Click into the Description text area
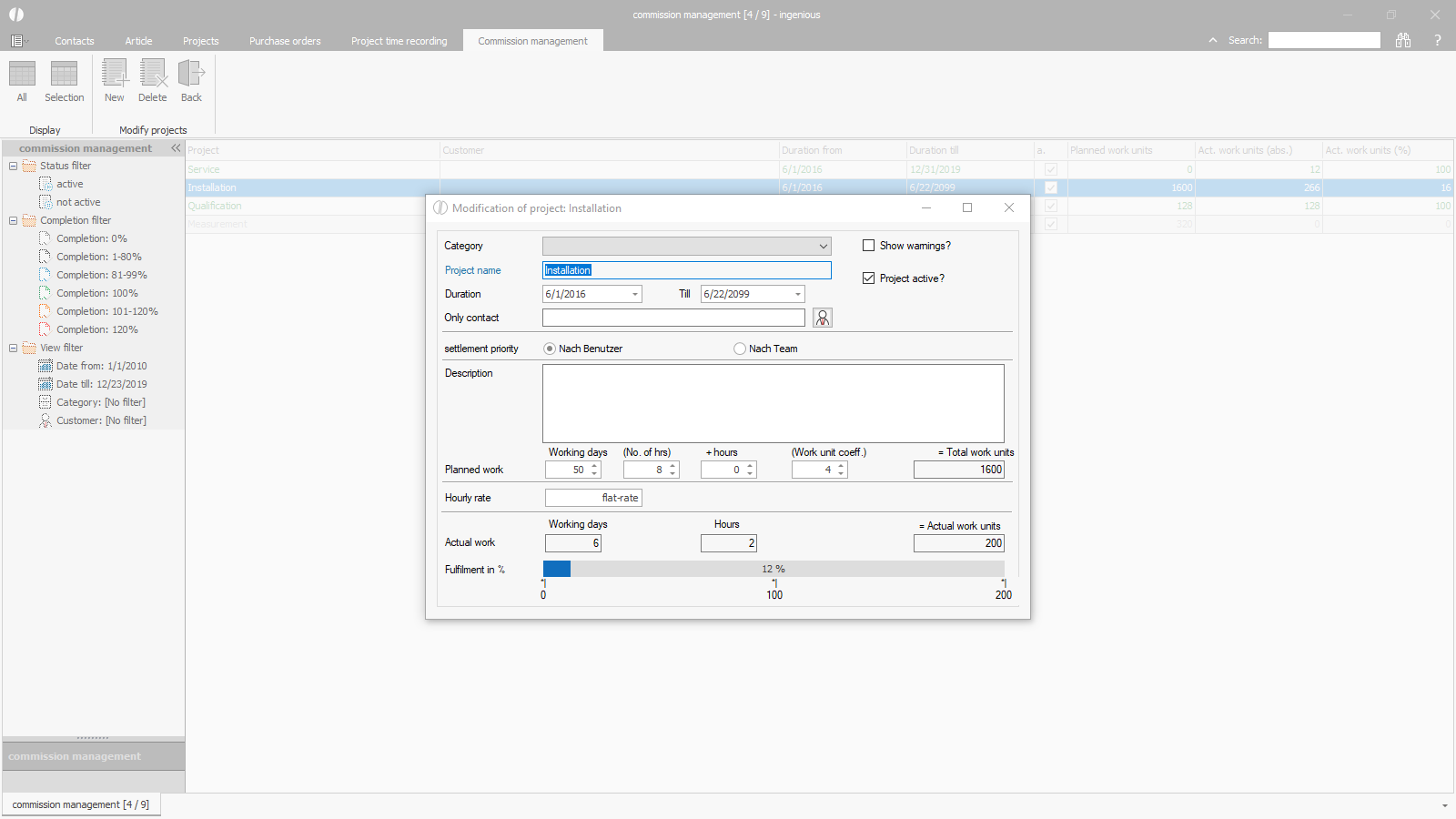The image size is (1456, 819). click(x=773, y=403)
